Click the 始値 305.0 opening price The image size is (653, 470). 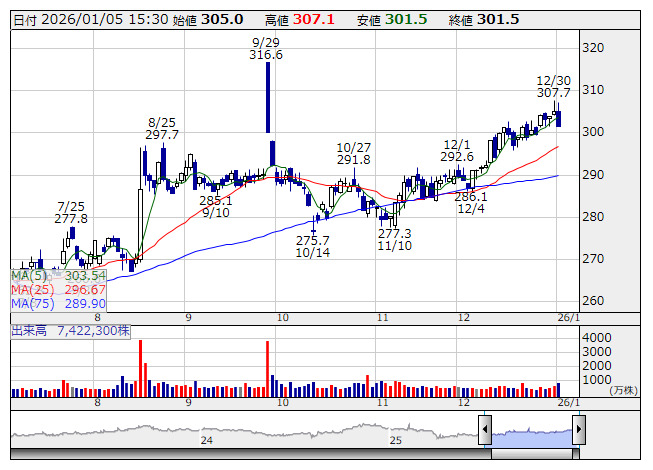coord(208,20)
